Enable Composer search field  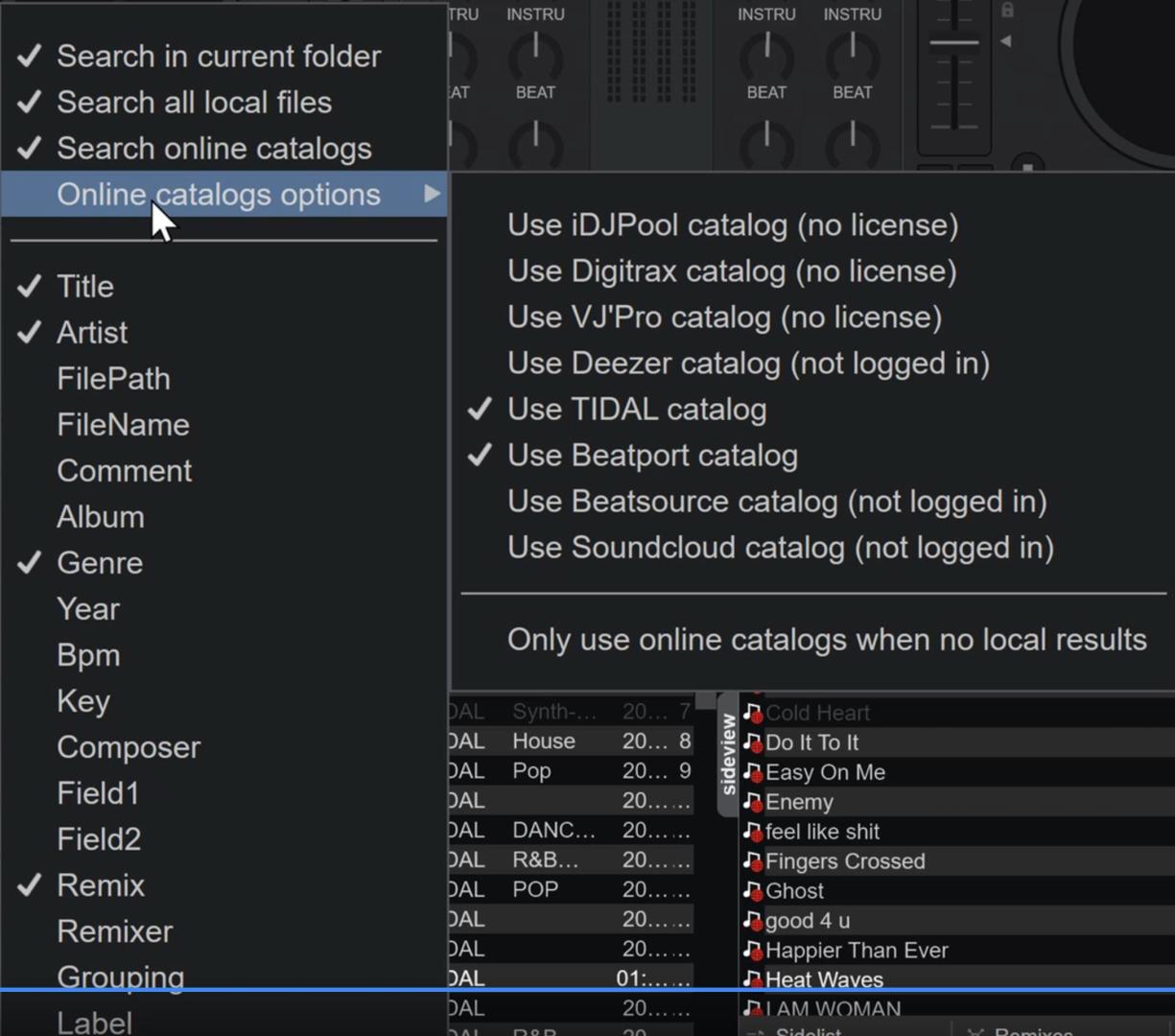point(223,747)
